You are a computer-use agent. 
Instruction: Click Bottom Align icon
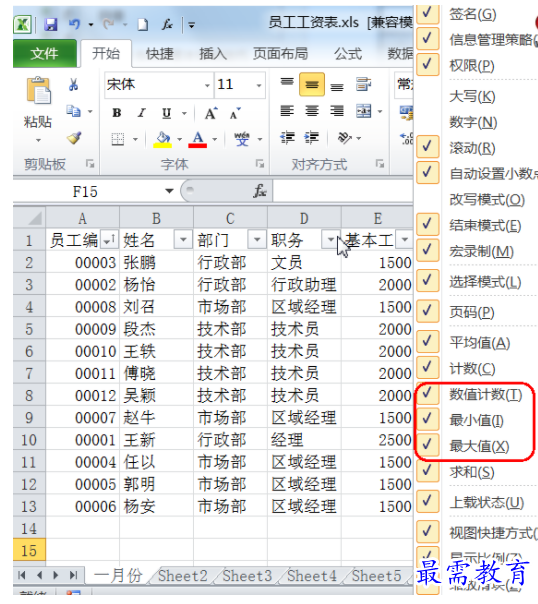pos(337,85)
